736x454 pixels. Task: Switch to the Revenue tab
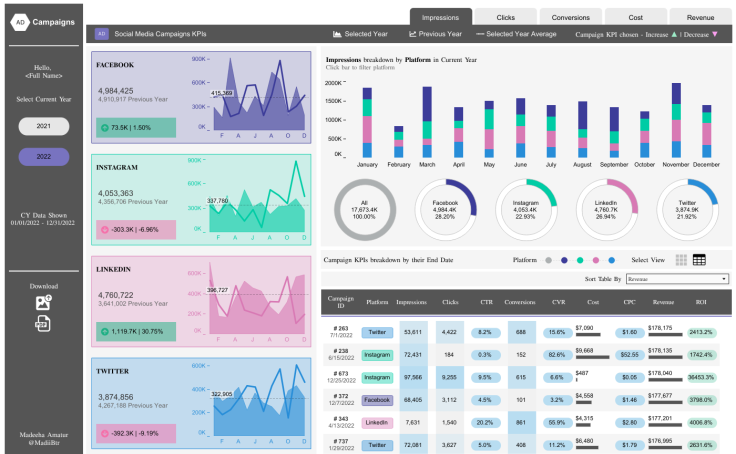(700, 17)
